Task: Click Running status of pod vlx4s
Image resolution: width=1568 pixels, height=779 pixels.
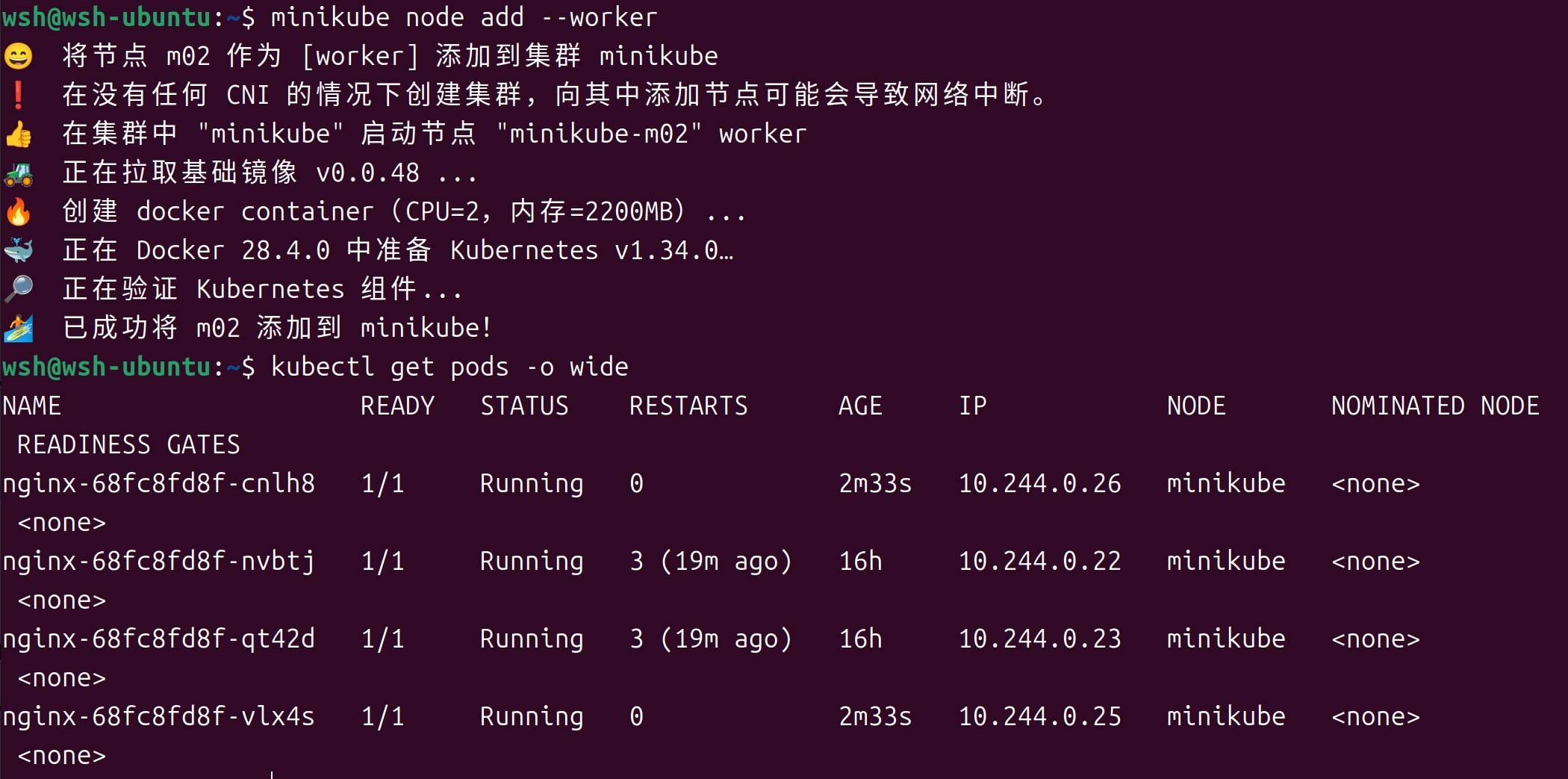Action: 532,716
